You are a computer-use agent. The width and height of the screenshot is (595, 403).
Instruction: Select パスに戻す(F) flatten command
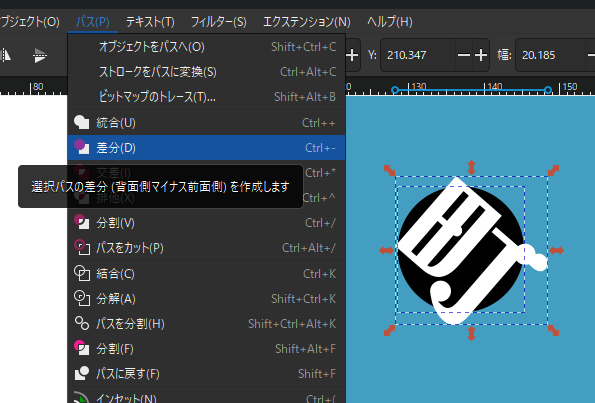click(x=206, y=374)
